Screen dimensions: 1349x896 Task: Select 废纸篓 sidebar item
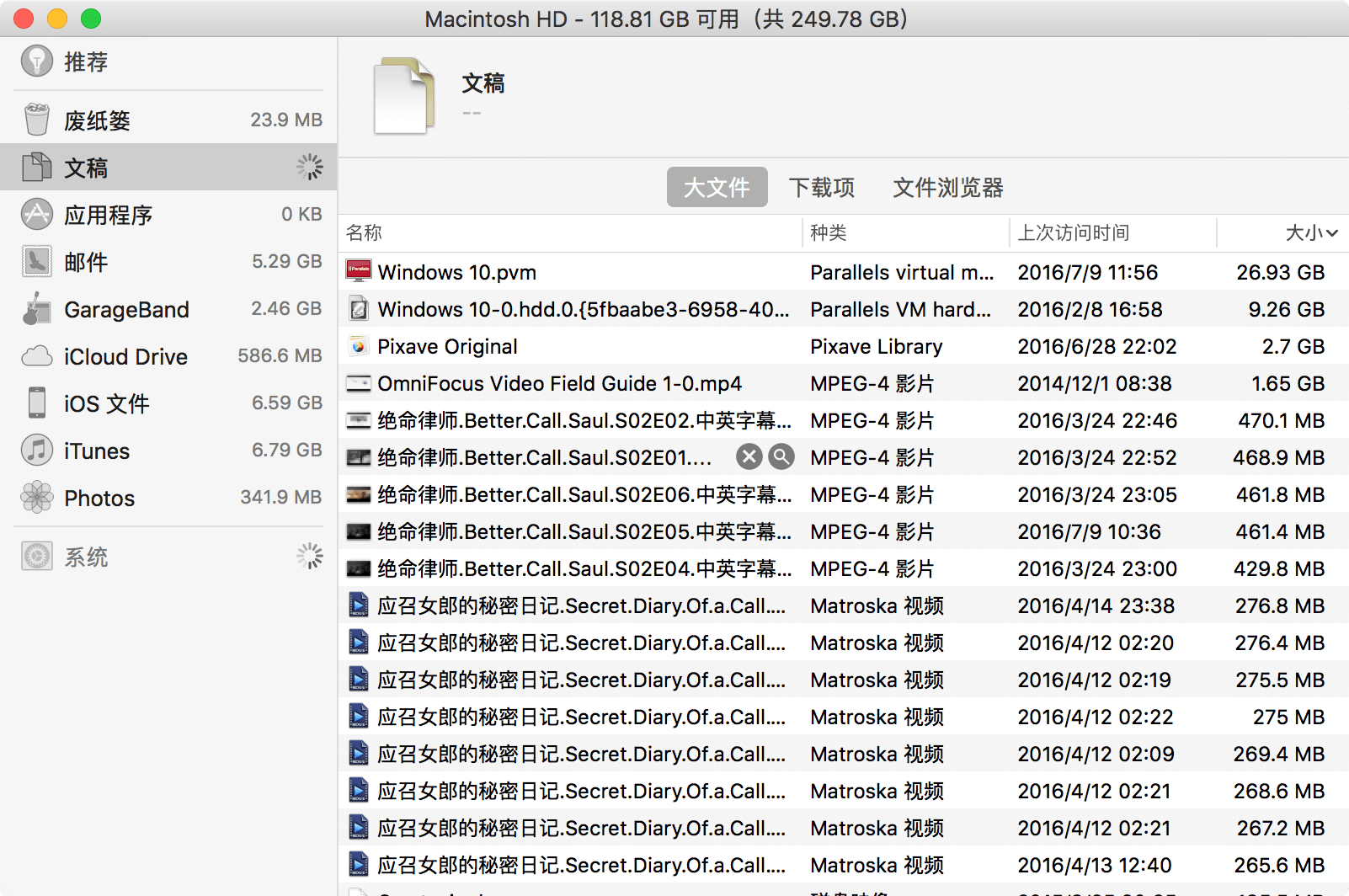(168, 120)
